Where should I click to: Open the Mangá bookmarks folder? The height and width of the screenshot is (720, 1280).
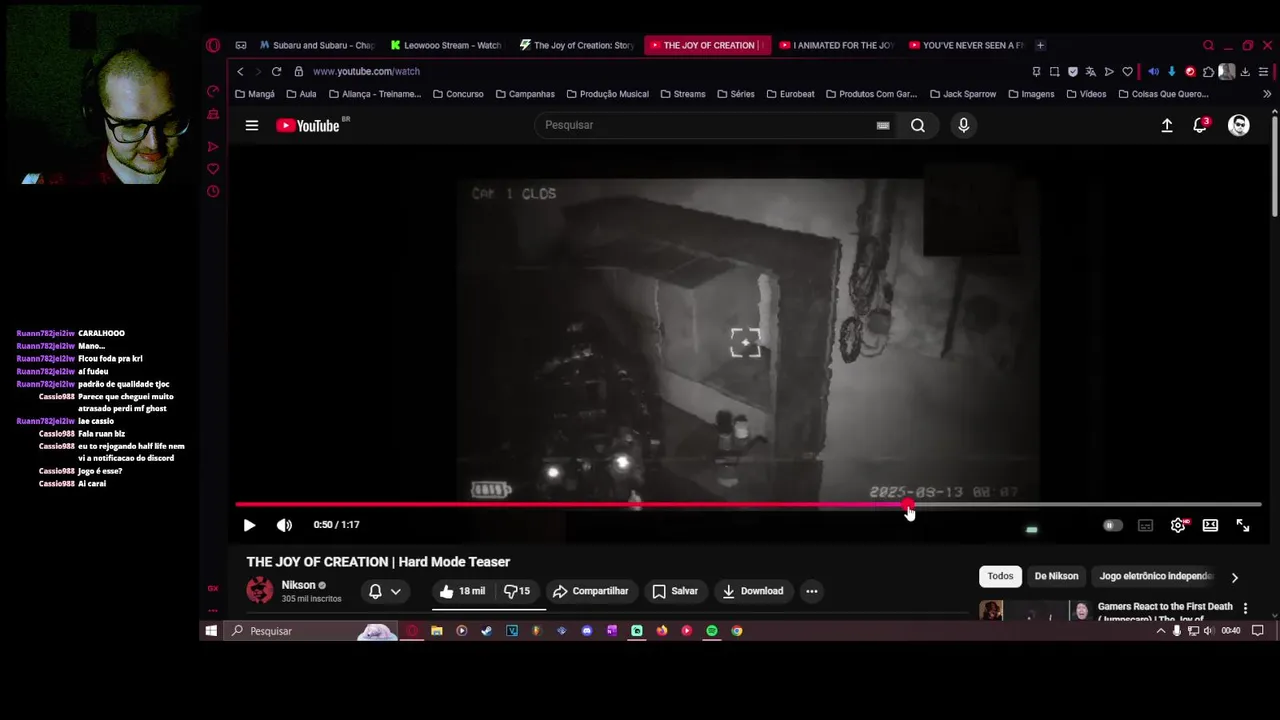point(255,94)
